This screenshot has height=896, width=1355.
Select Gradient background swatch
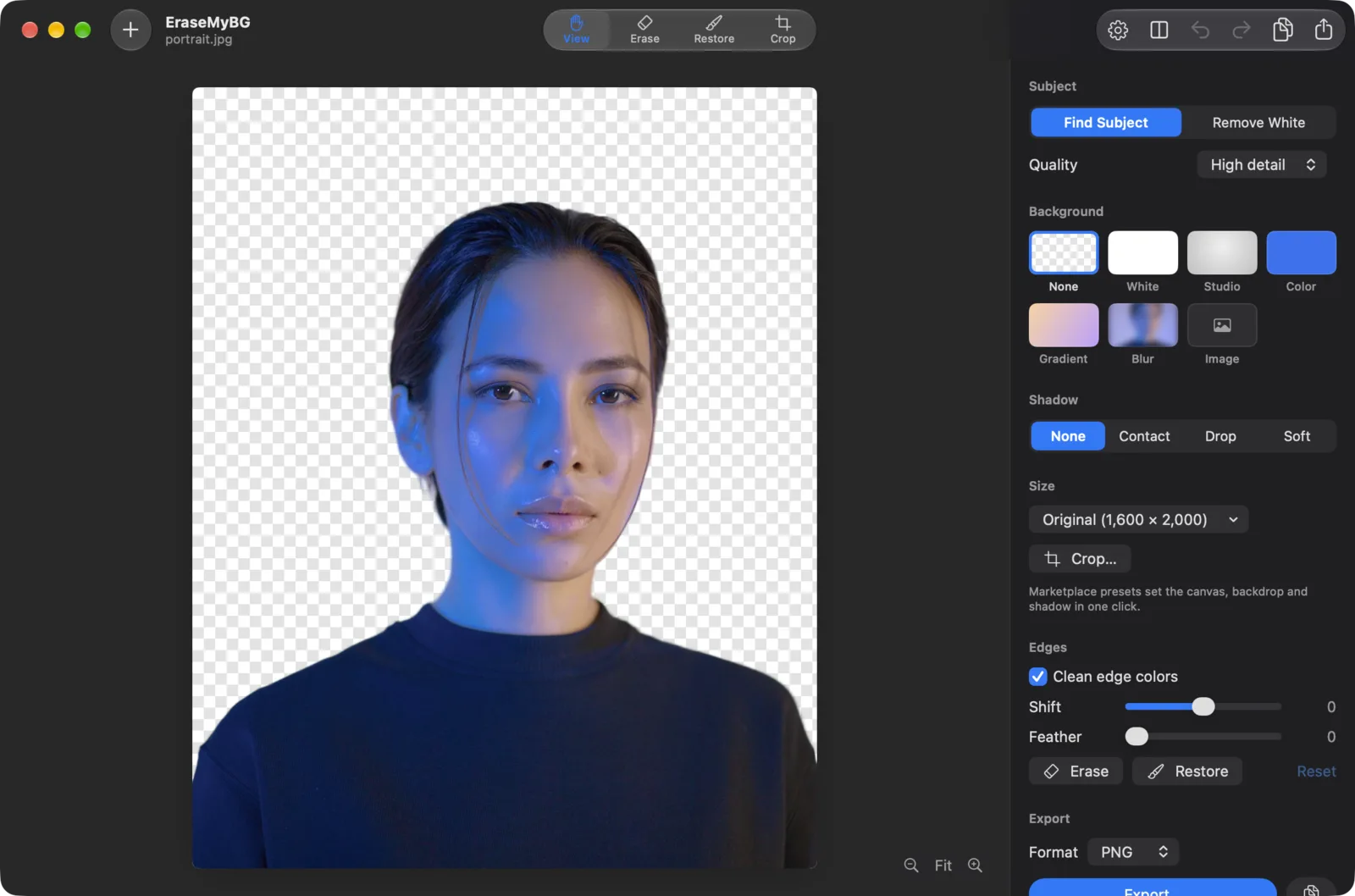tap(1064, 325)
